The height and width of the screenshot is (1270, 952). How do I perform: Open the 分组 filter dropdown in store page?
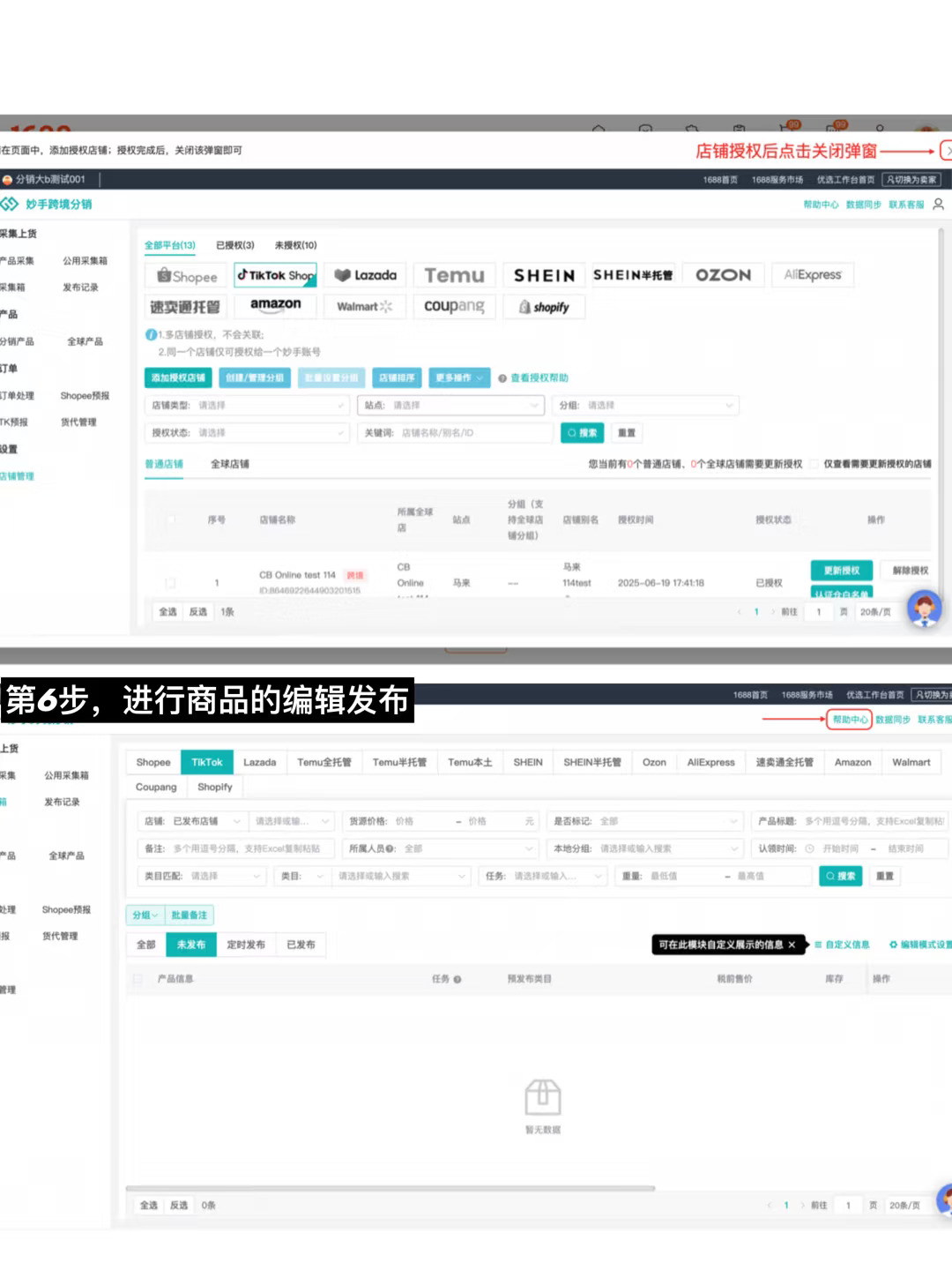coord(645,406)
